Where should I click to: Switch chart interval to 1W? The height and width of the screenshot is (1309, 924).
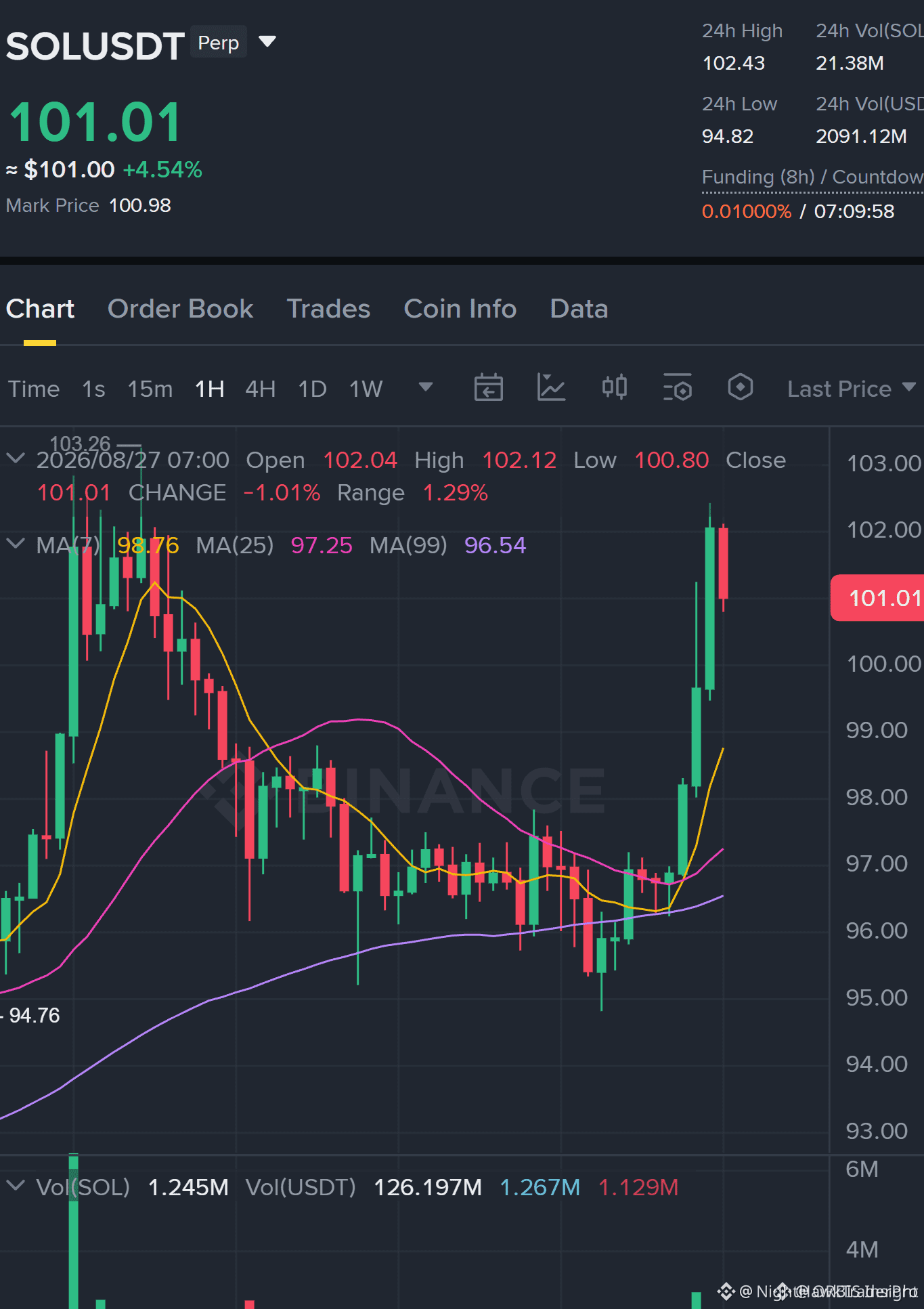click(366, 389)
